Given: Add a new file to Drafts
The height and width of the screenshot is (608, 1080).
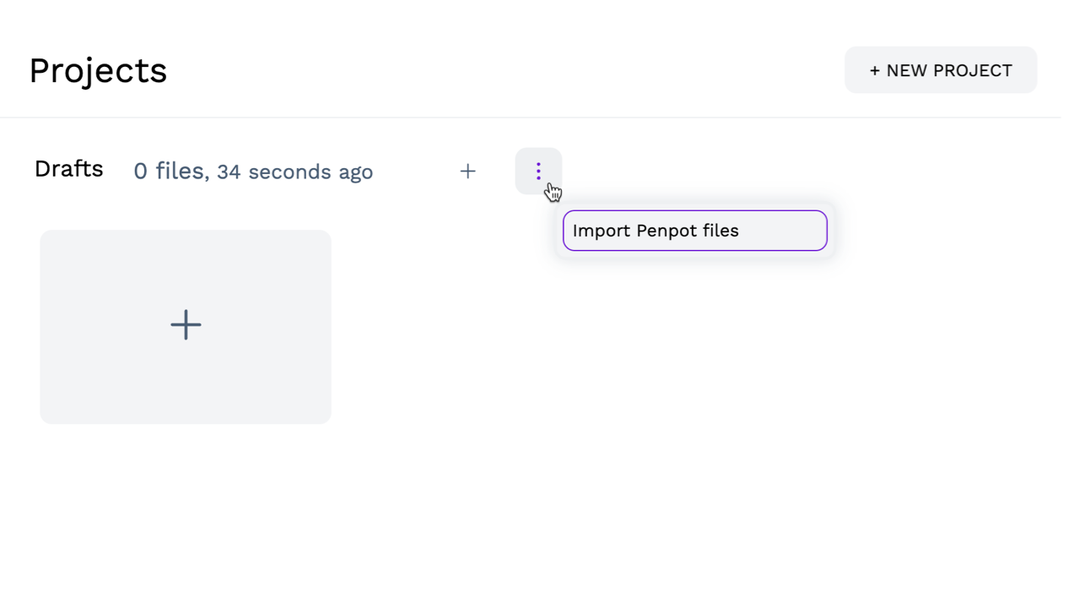Looking at the screenshot, I should (x=467, y=171).
